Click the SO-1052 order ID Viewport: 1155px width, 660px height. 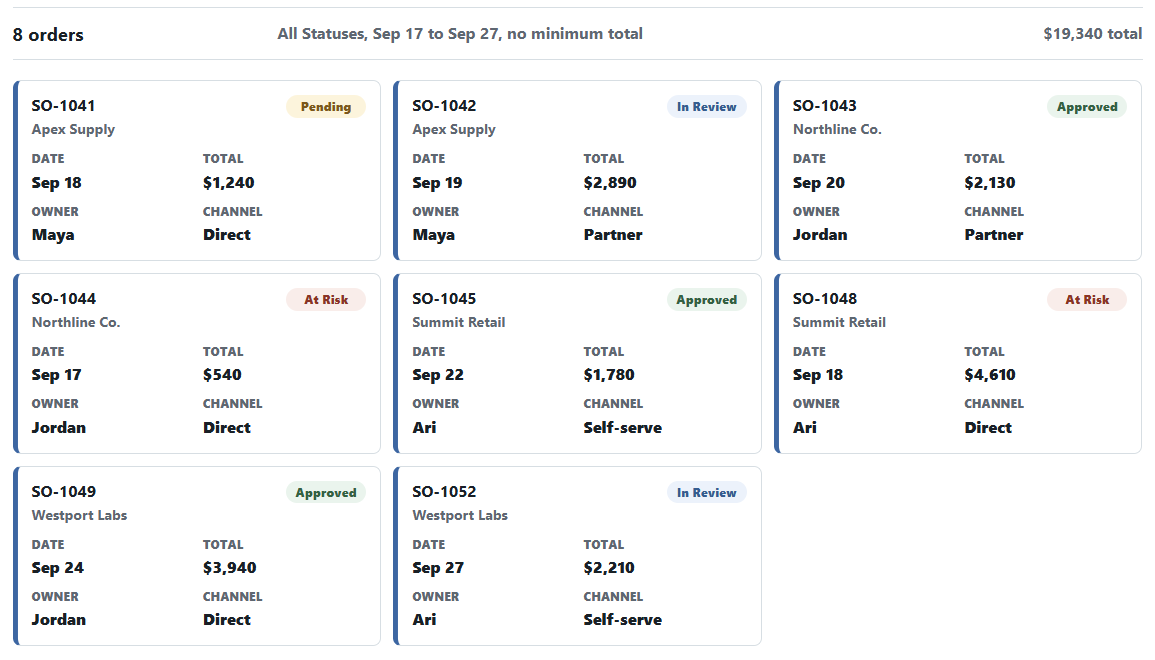coord(444,491)
